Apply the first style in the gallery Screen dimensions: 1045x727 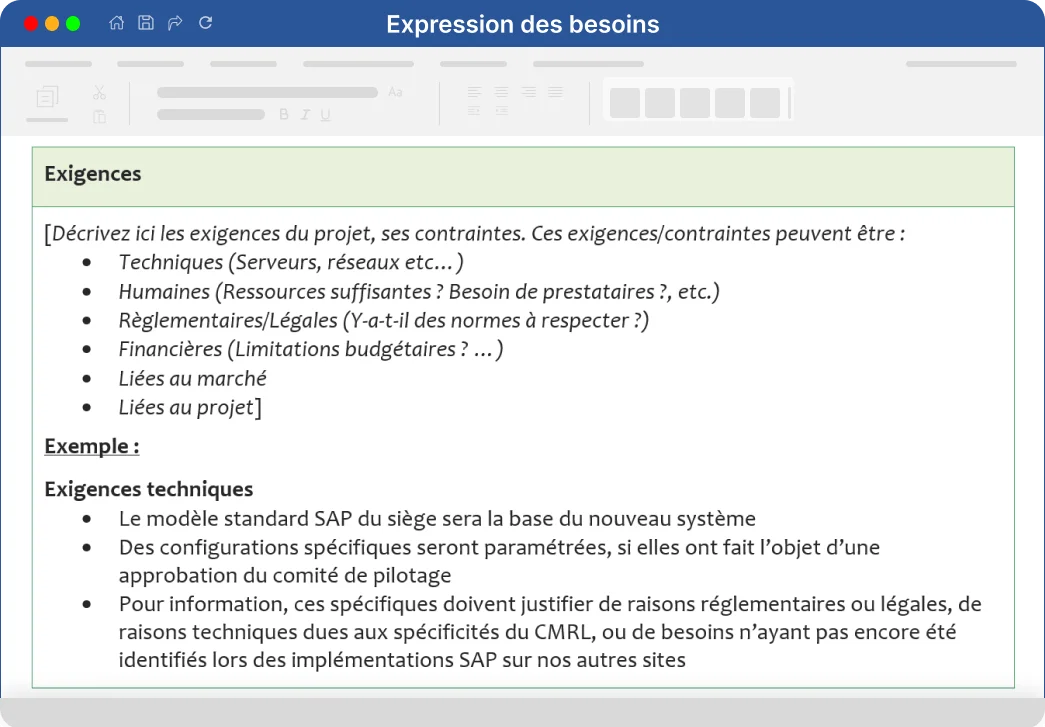click(623, 102)
